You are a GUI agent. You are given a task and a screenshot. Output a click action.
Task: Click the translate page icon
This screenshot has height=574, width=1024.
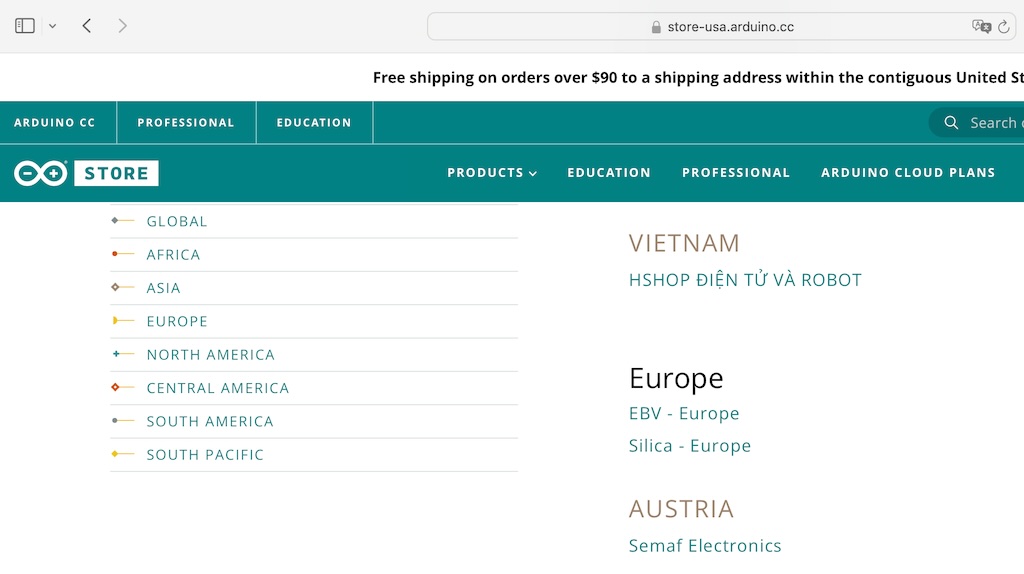pyautogui.click(x=981, y=27)
